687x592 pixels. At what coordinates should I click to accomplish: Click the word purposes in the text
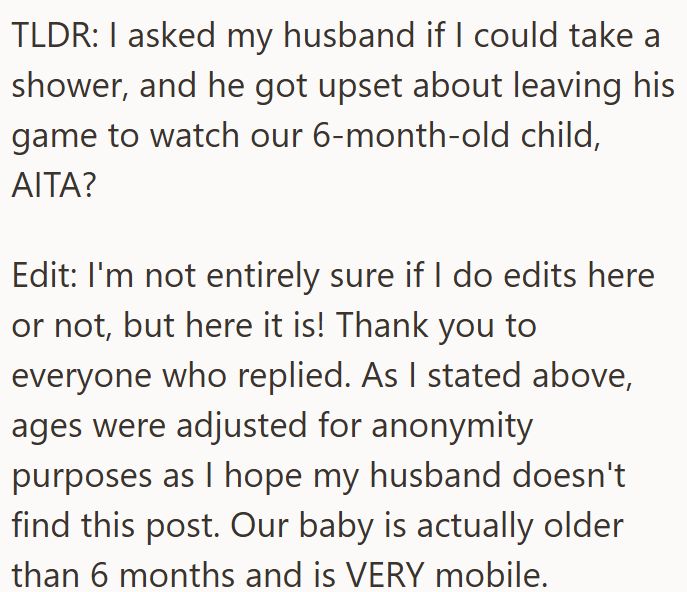[x=82, y=477]
